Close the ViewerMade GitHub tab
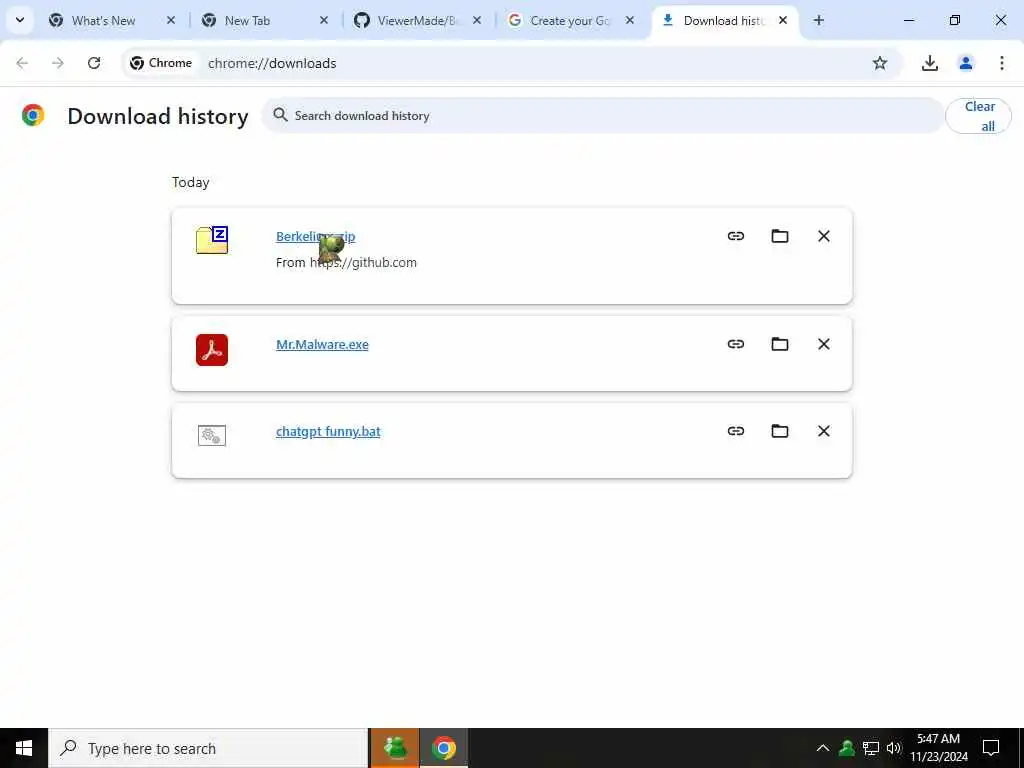Screen dimensions: 1024x768 click(477, 20)
